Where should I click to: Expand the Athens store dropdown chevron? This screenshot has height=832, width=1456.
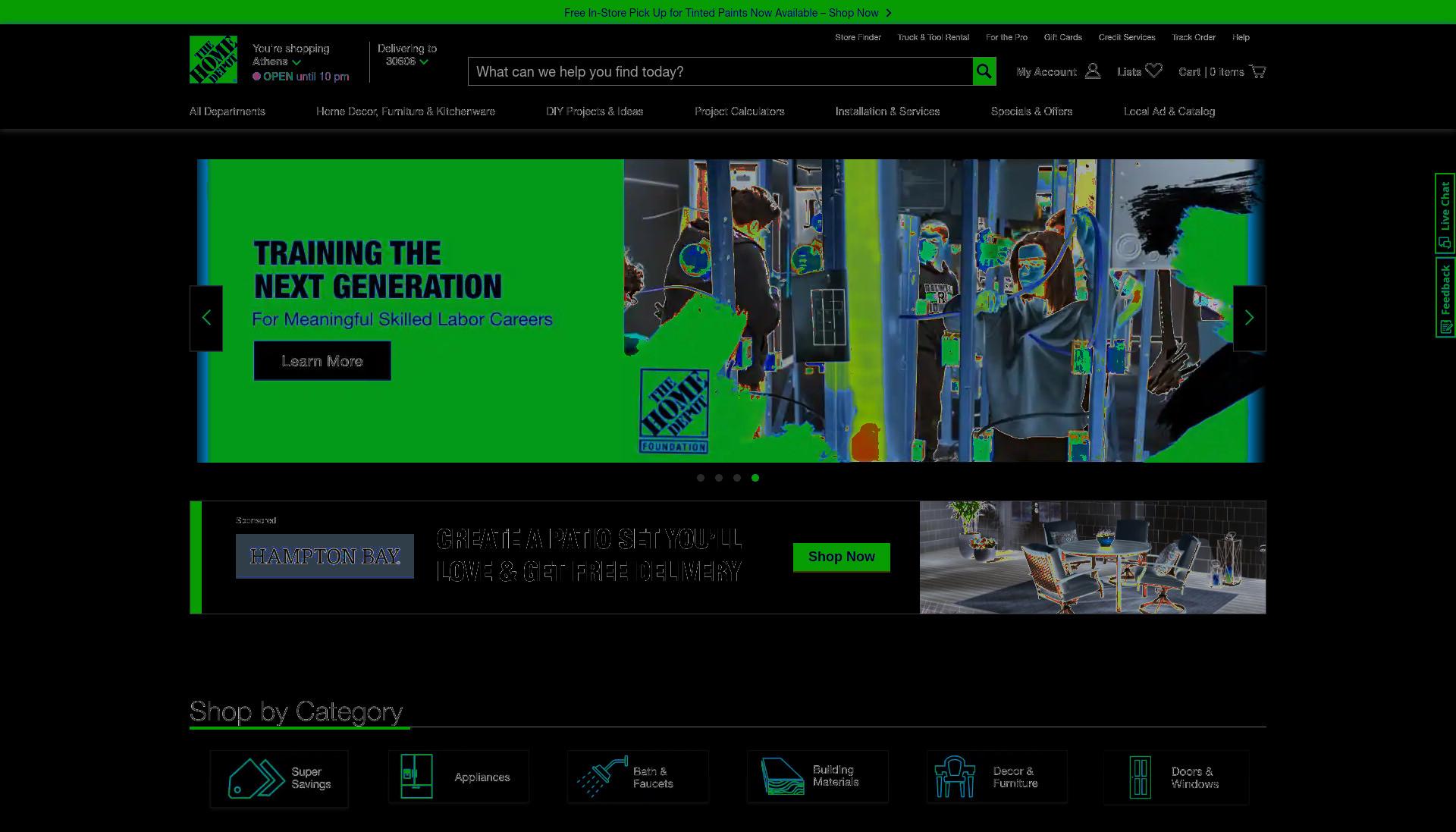click(x=297, y=62)
